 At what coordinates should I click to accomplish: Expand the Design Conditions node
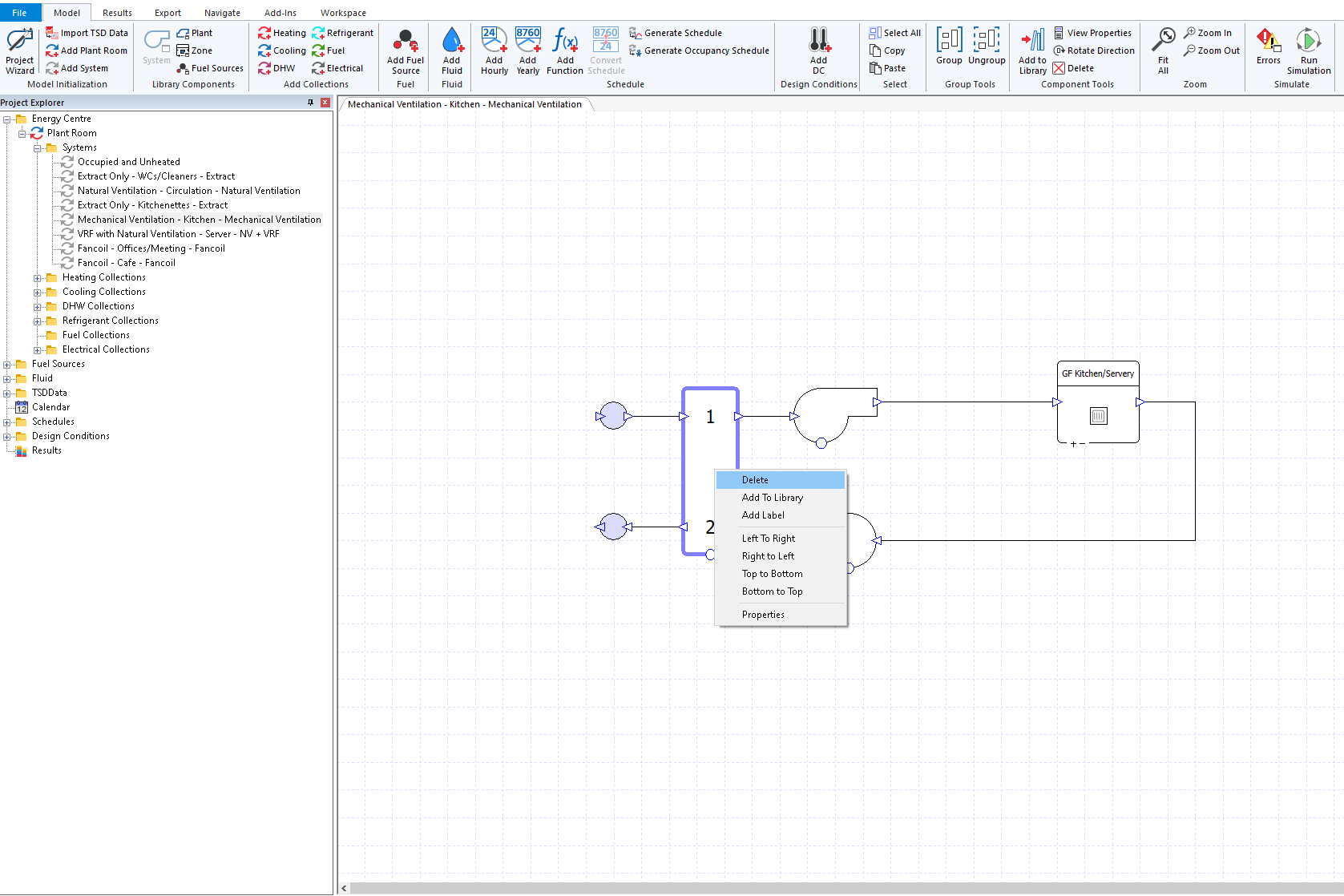tap(6, 437)
